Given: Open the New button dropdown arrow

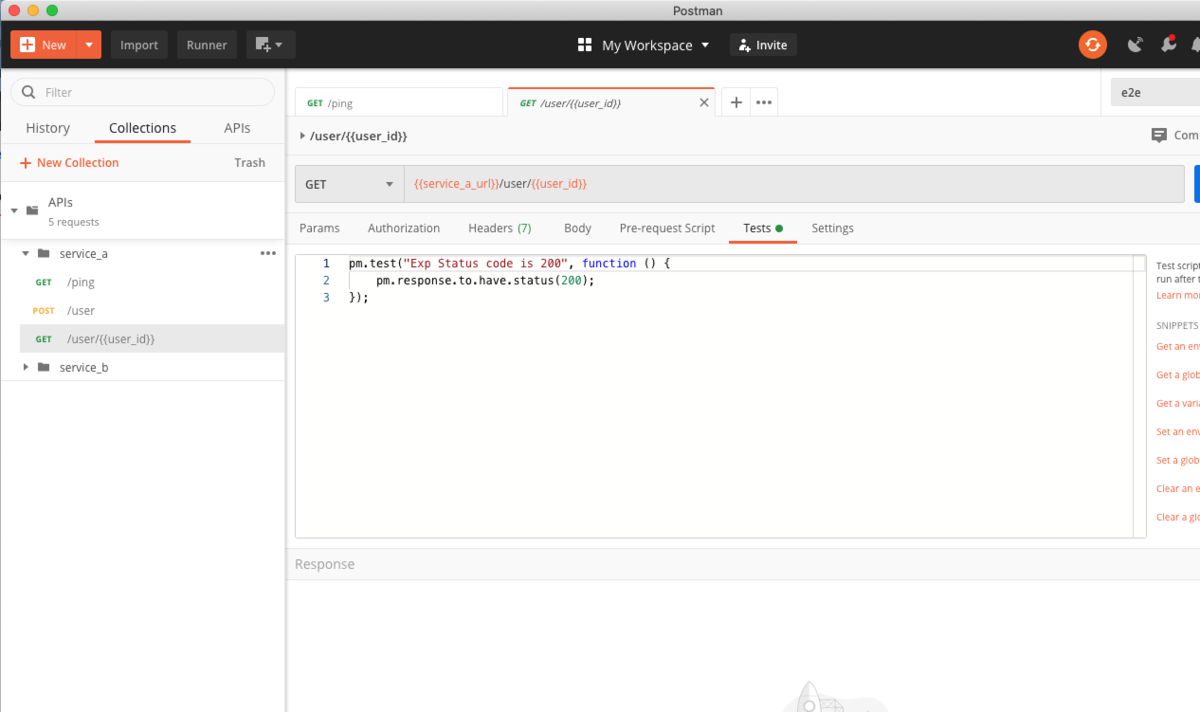Looking at the screenshot, I should tap(89, 45).
